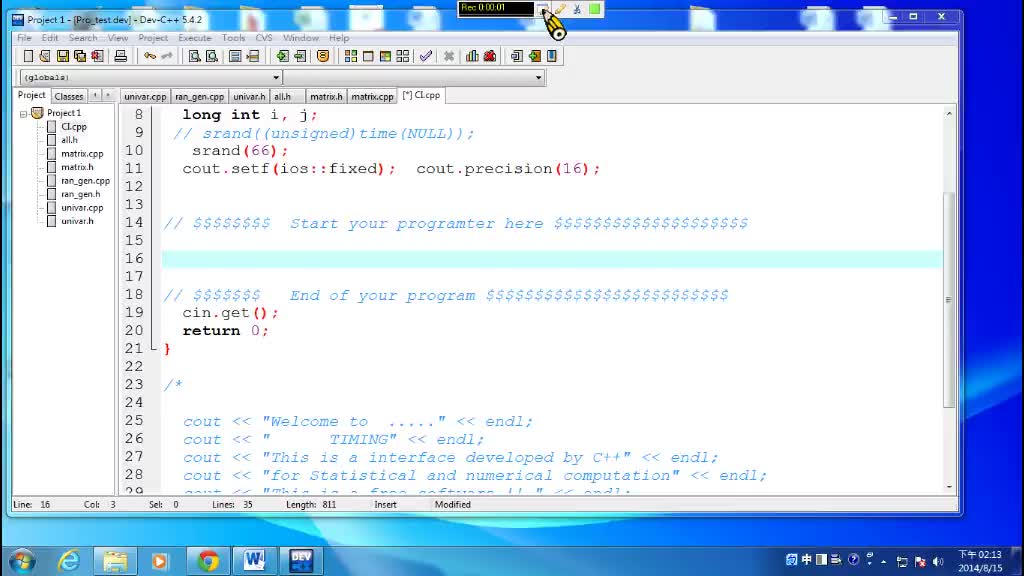Click the editor vertical scrollbar thumb
This screenshot has height=576, width=1024.
pos(949,299)
